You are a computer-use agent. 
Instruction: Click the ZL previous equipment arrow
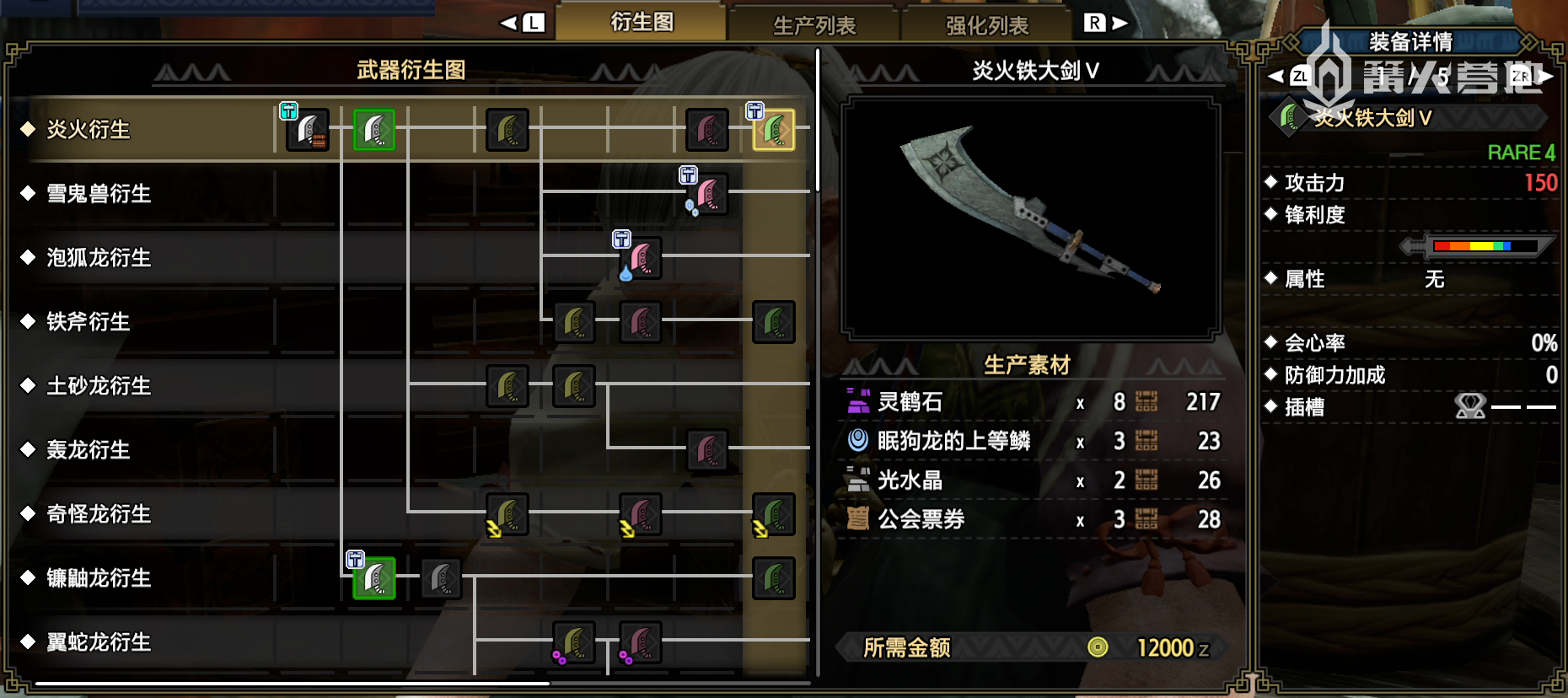click(1289, 77)
